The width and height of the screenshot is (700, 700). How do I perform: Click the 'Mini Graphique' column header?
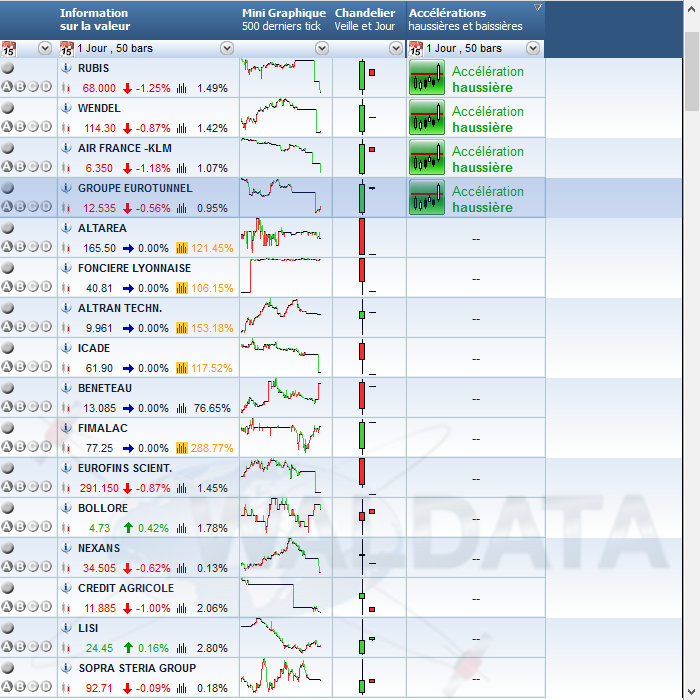(284, 20)
